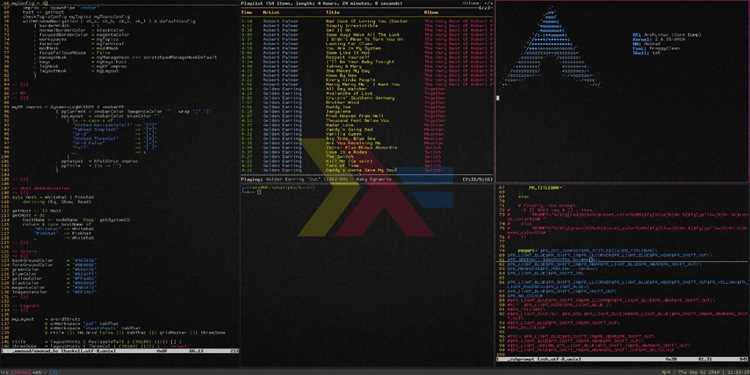Click the Playlist summary header line

point(321,3)
